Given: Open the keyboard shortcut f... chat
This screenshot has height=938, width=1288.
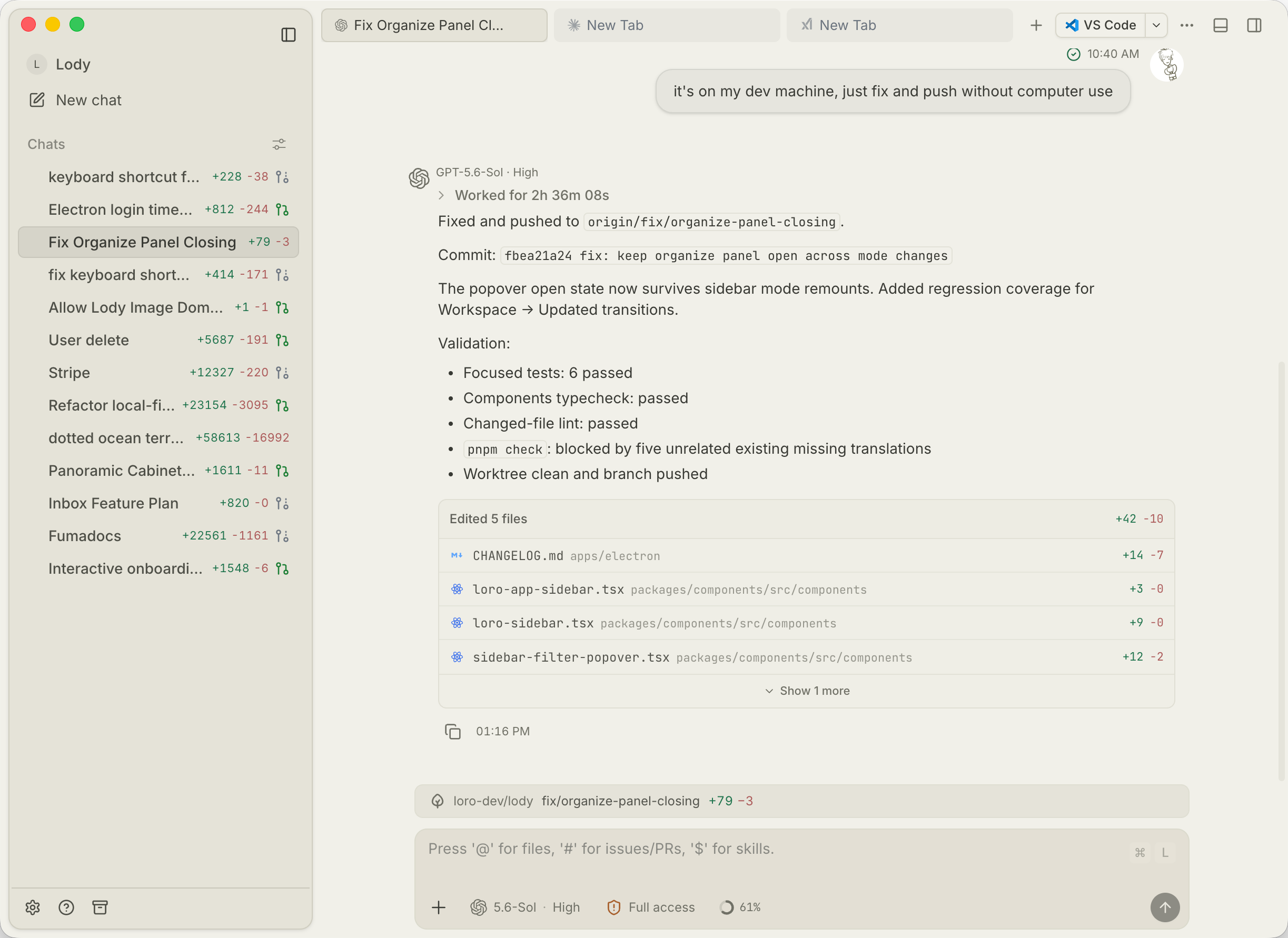Looking at the screenshot, I should coord(158,177).
